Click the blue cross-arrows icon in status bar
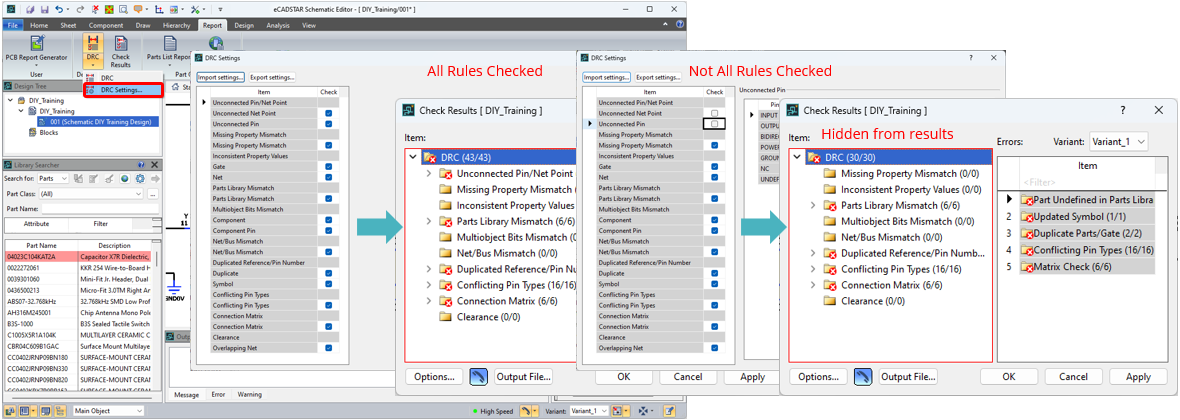 (642, 411)
